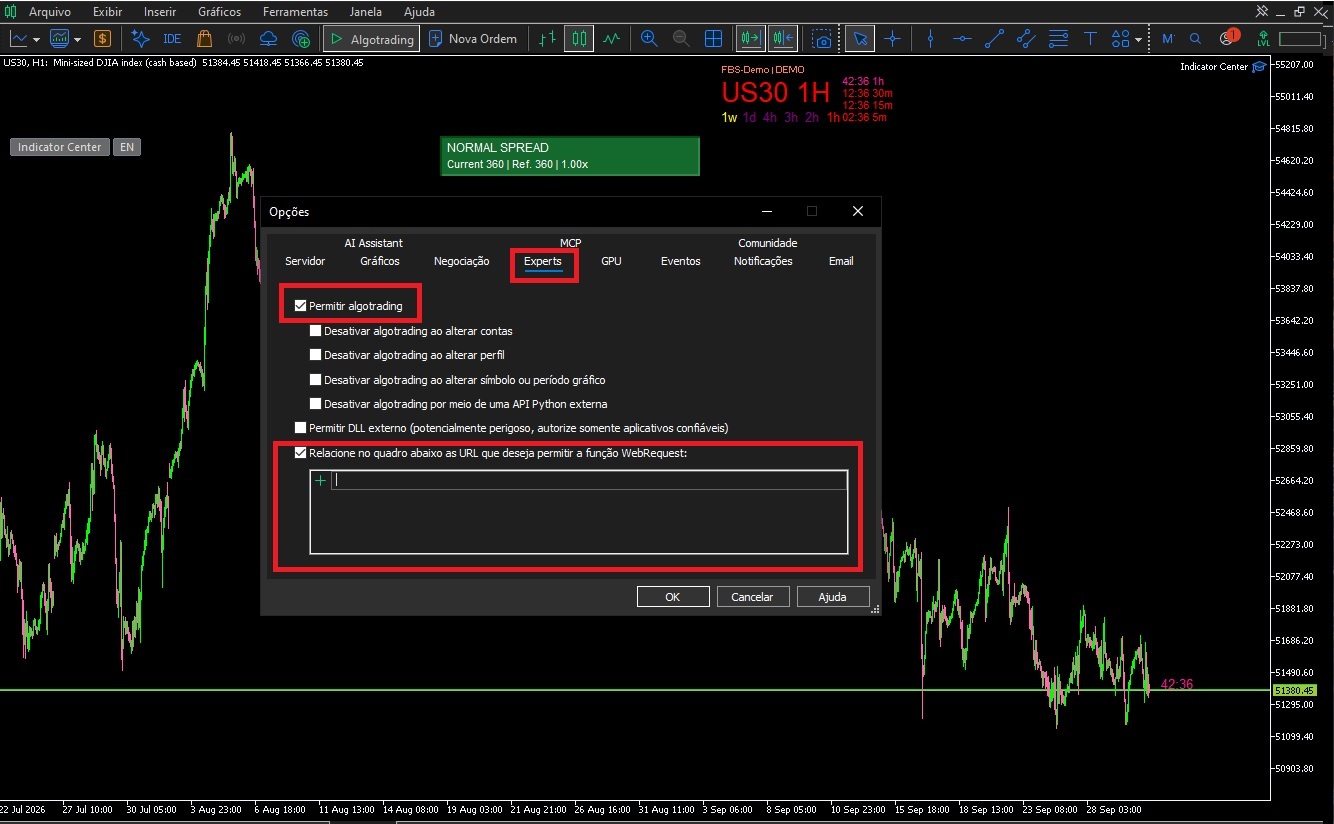
Task: Click the tile windows grid icon
Action: coord(713,39)
